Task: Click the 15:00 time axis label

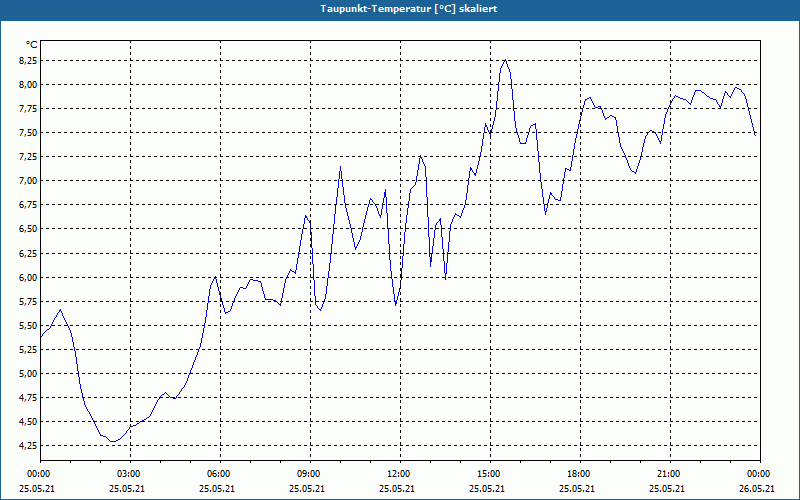Action: coord(490,474)
